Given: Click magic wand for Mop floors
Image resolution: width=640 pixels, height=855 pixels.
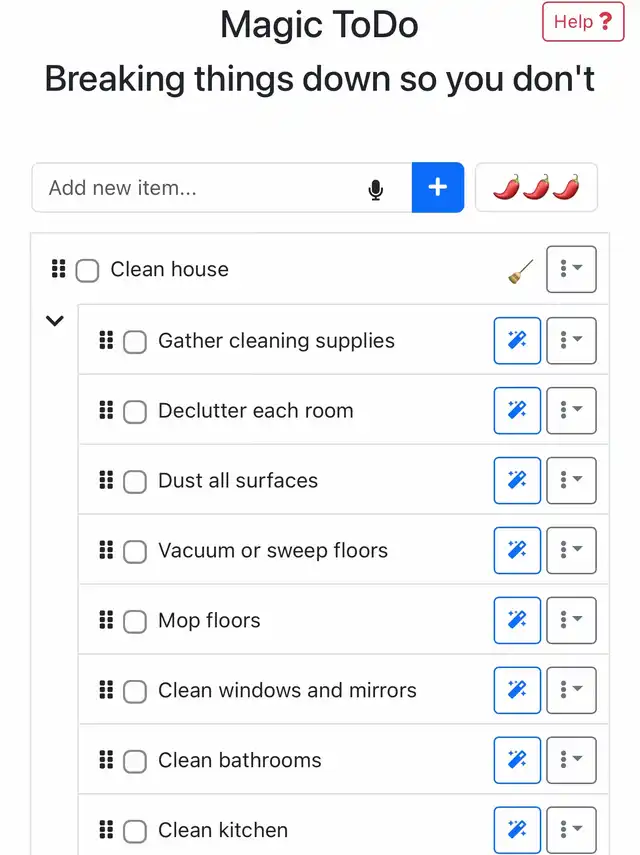Looking at the screenshot, I should [517, 621].
